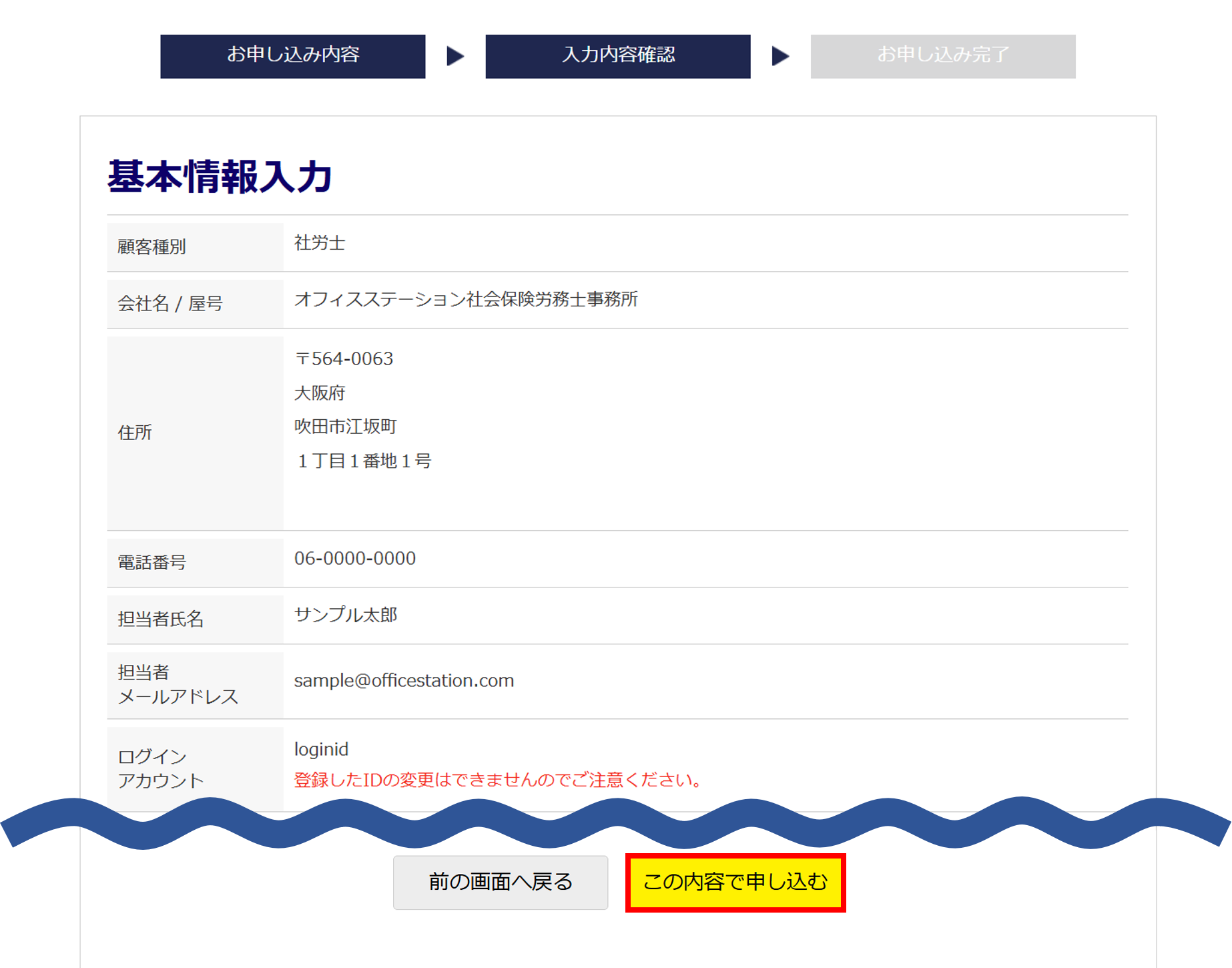Click the 顧客種別 value 社労士
The width and height of the screenshot is (1232, 968).
[x=320, y=243]
